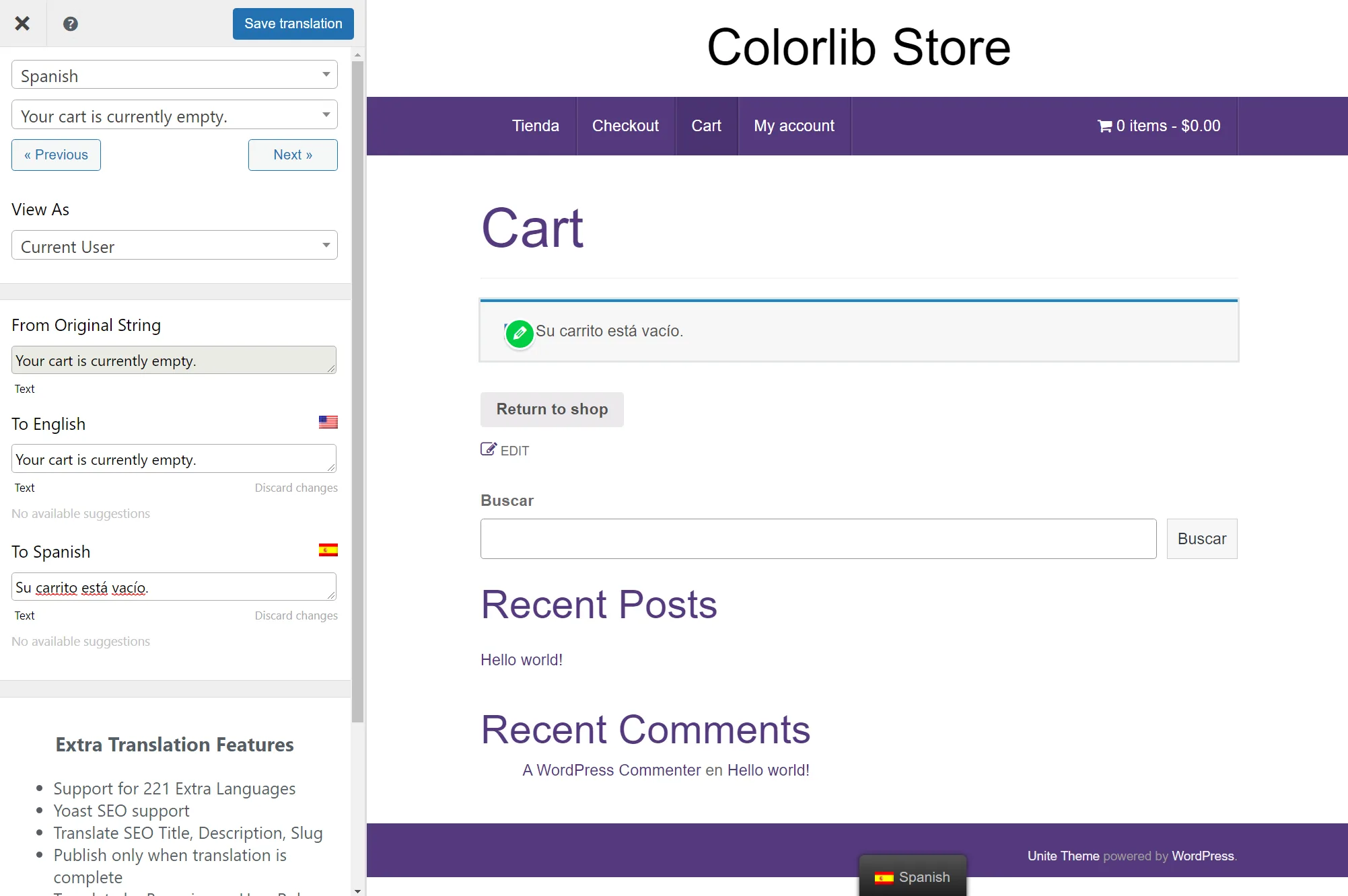Click the Cart page heading
This screenshot has height=896, width=1348.
point(532,228)
